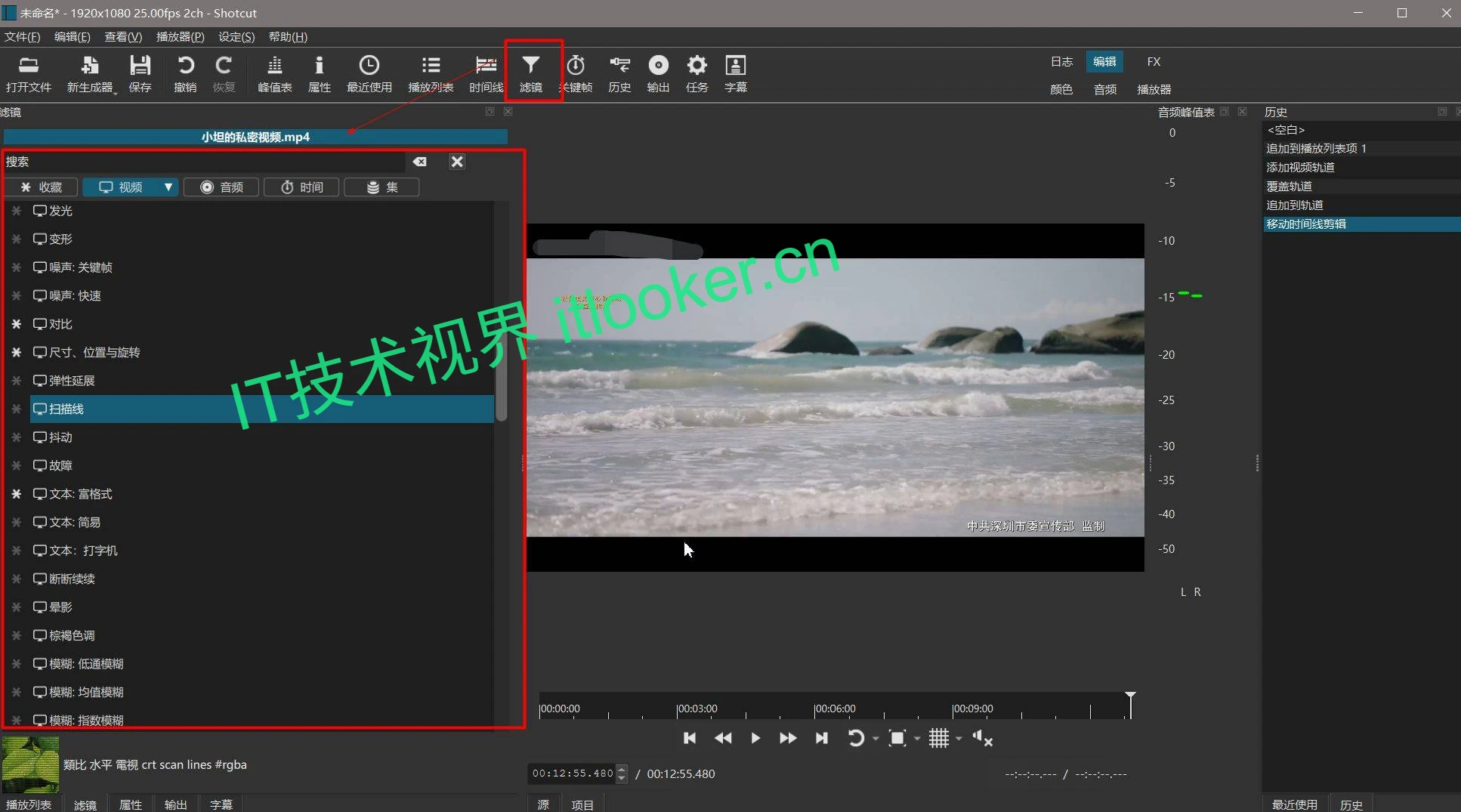The image size is (1461, 812).
Task: Toggle the 收藏 favorites filter button
Action: (42, 187)
